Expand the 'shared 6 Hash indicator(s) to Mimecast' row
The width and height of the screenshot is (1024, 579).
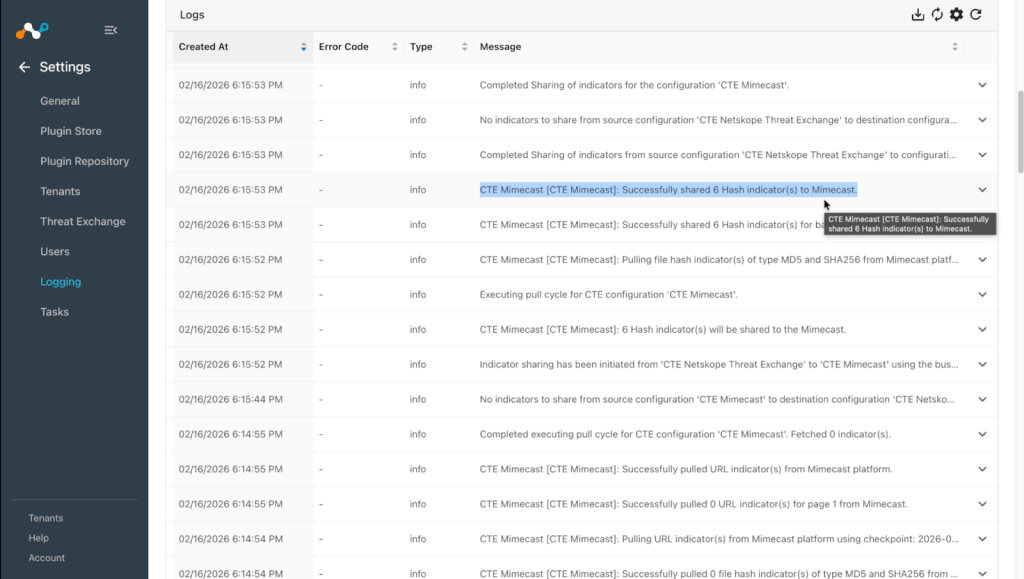coord(982,190)
